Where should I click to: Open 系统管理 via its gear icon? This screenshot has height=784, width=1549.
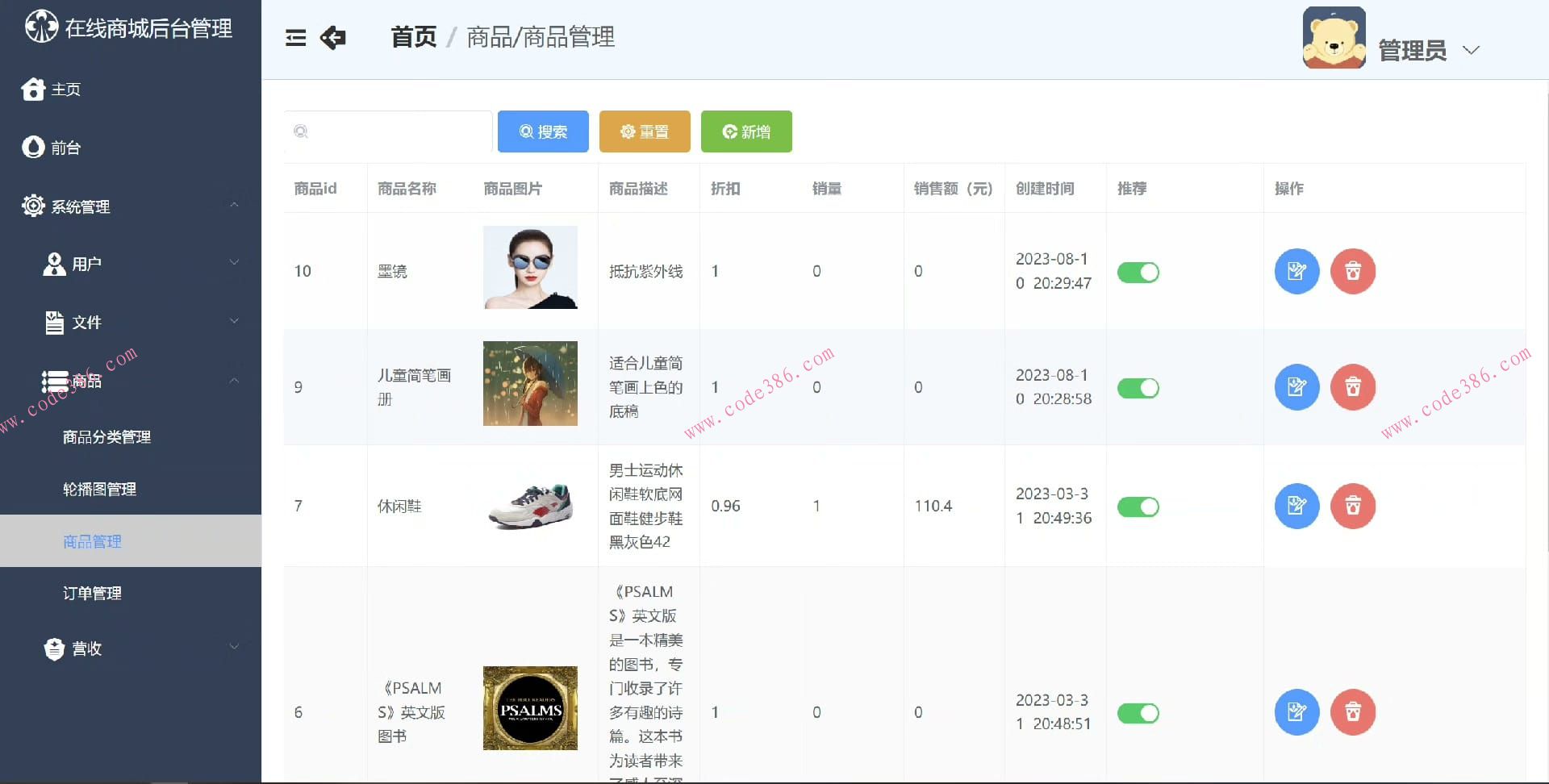33,206
